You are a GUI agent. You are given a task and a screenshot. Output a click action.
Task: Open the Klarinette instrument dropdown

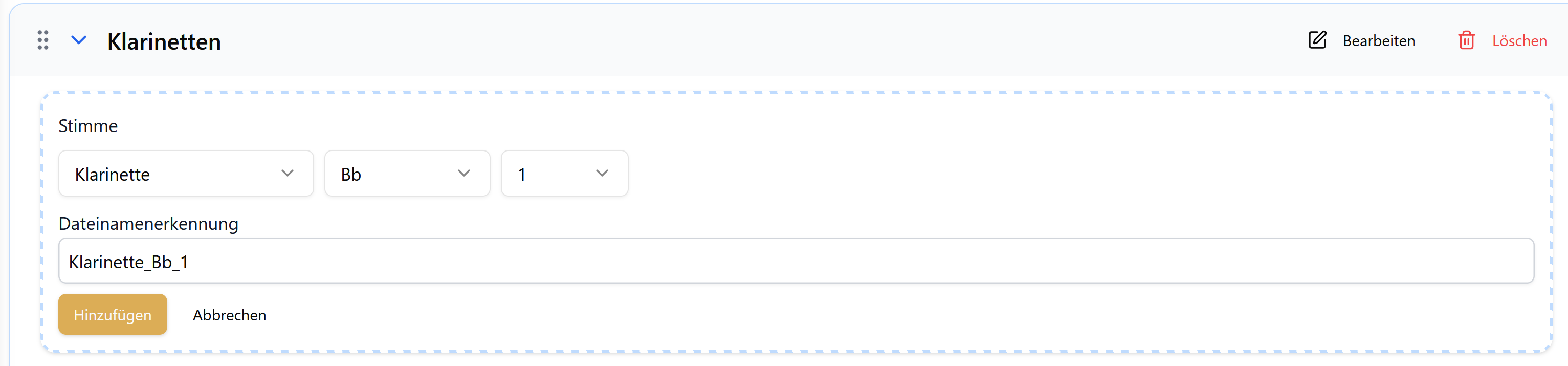(x=186, y=174)
